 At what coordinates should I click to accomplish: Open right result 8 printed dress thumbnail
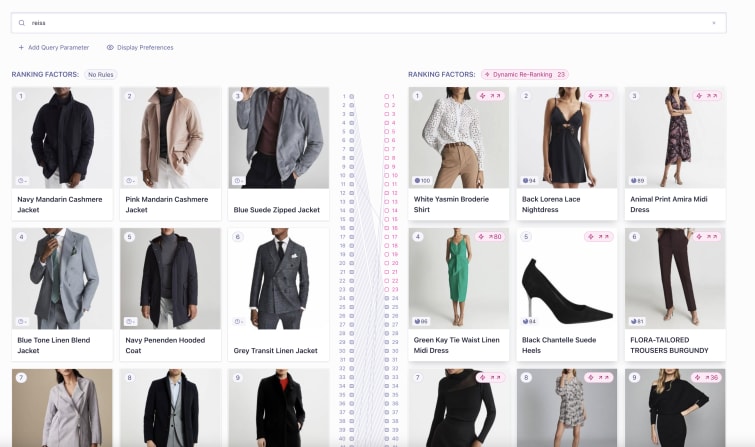567,408
